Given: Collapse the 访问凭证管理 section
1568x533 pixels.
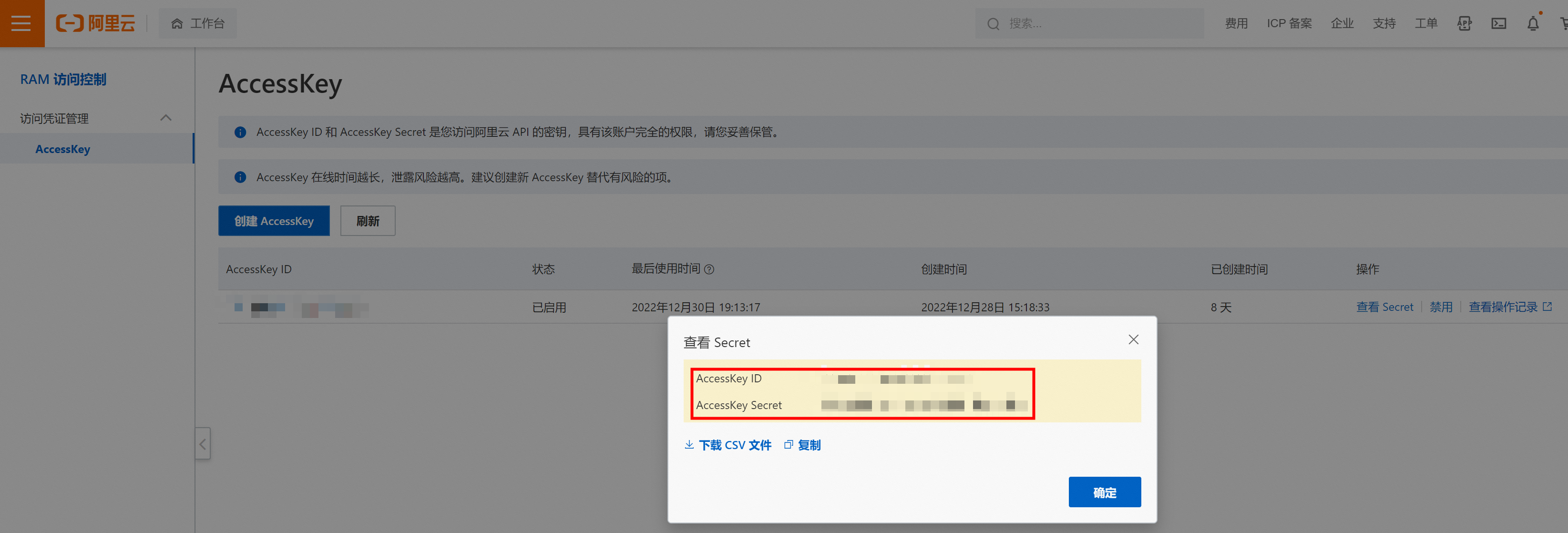Looking at the screenshot, I should (165, 117).
